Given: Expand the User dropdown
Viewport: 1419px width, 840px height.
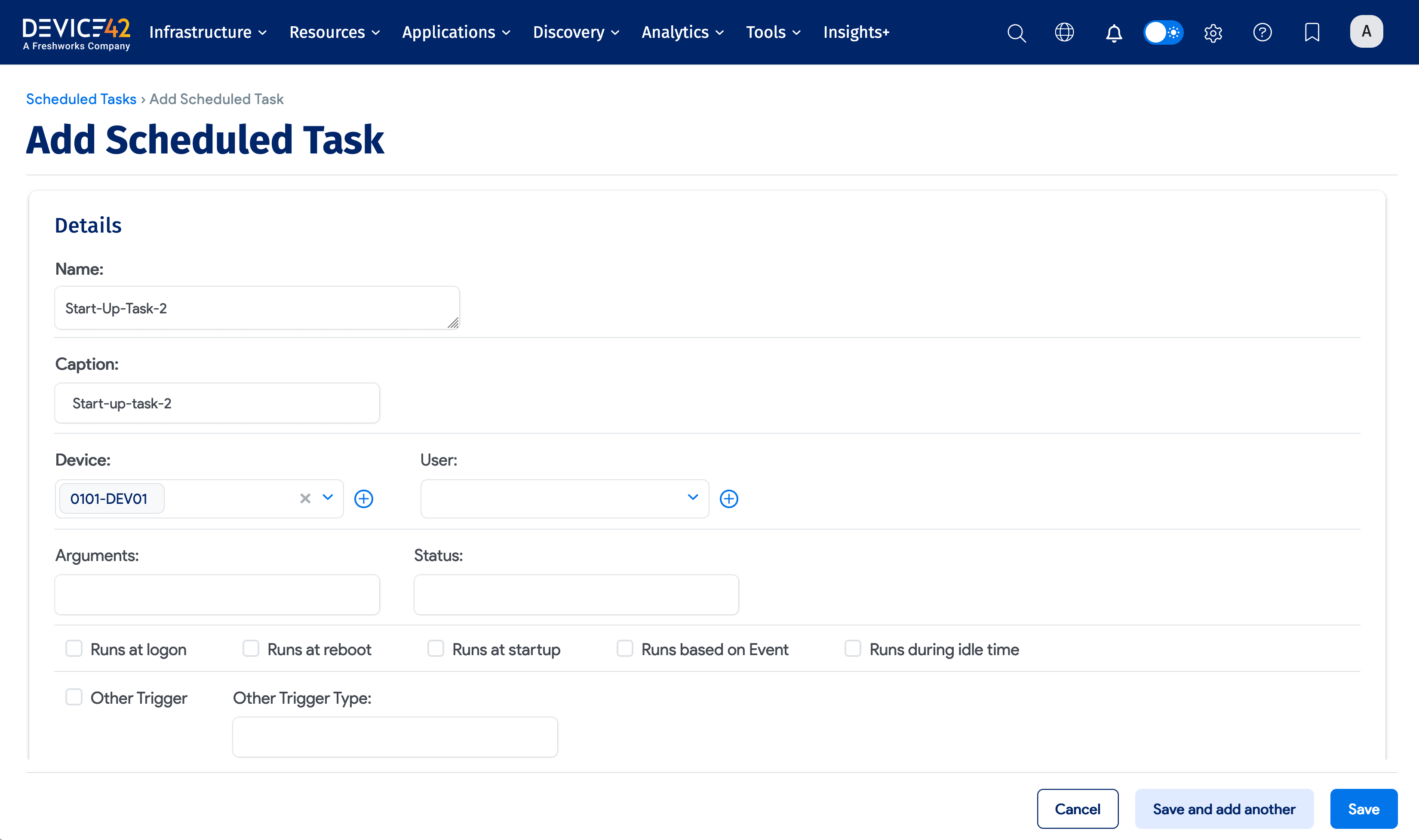Looking at the screenshot, I should click(693, 497).
